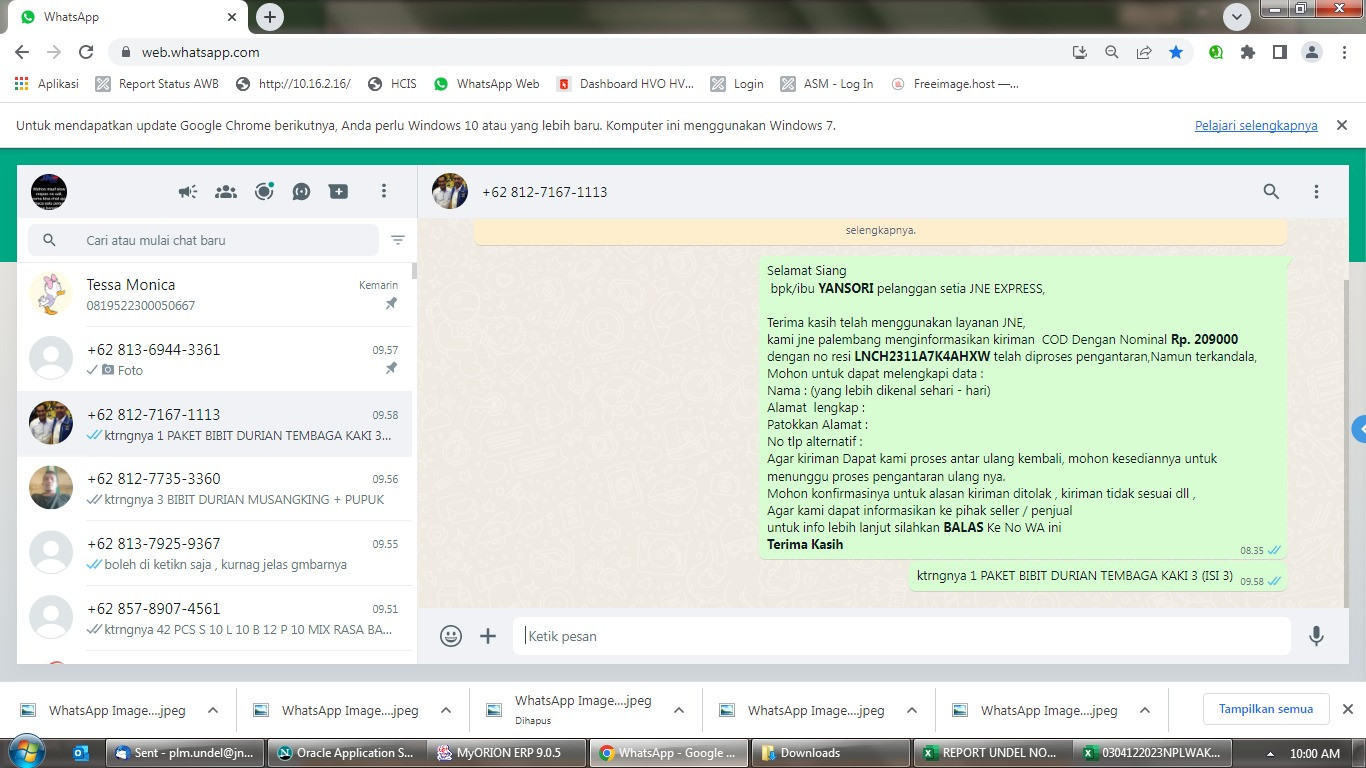Expand options for the first WhatsApp Image download
This screenshot has height=768, width=1366.
213,710
